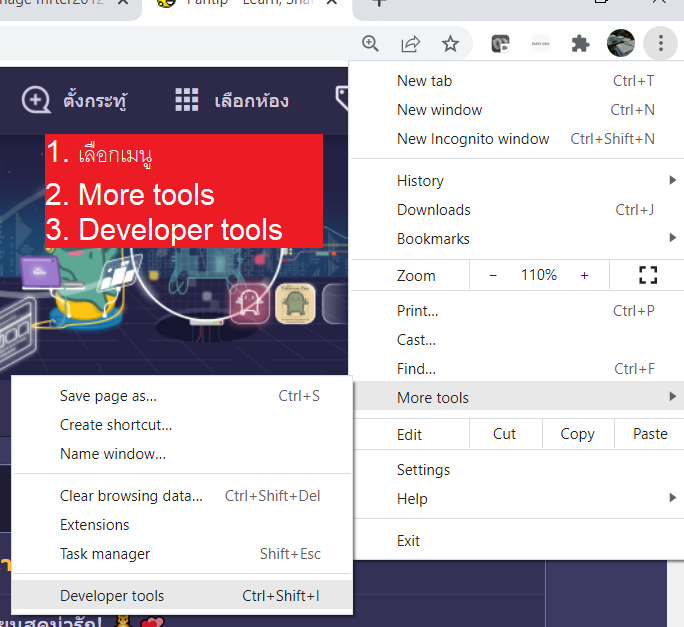Click the Copy button in Edit row
The height and width of the screenshot is (627, 684).
[x=577, y=434]
